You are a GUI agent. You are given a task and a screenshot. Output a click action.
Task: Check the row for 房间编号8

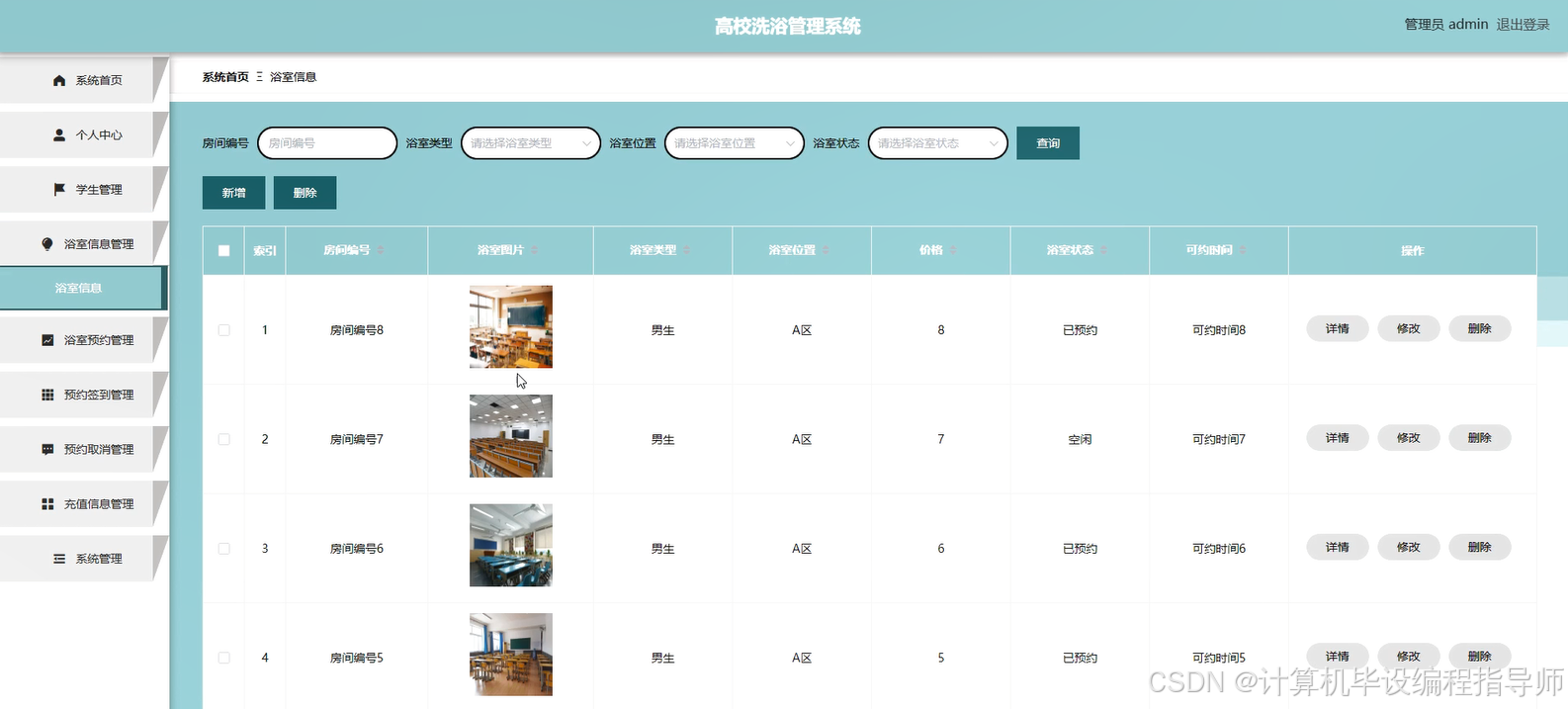pos(224,330)
